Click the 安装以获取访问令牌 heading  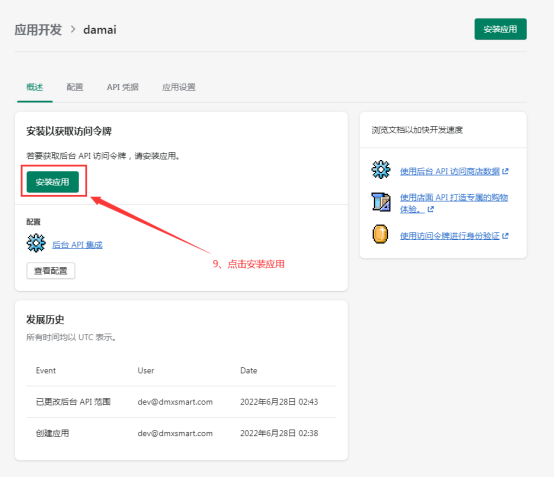point(69,131)
